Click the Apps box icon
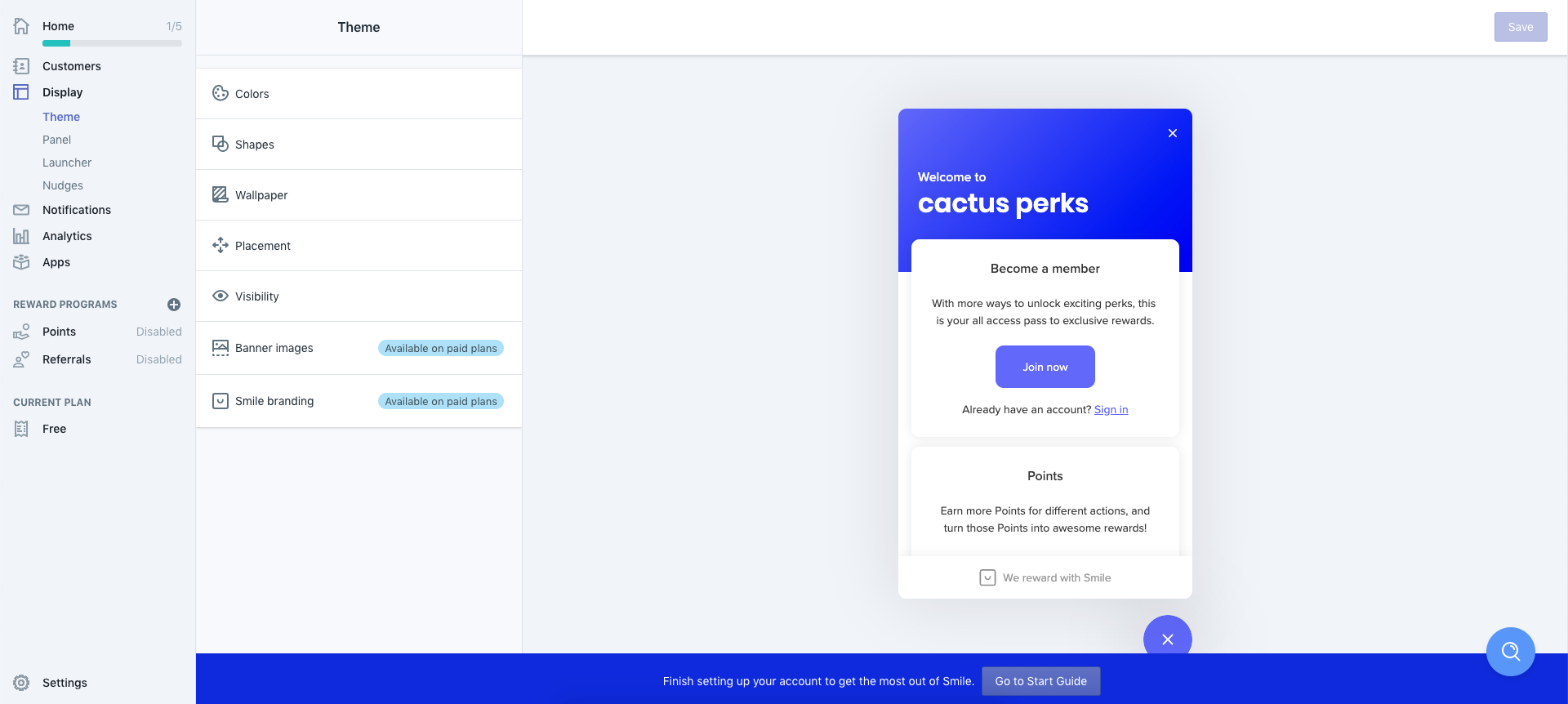1568x704 pixels. (x=21, y=262)
